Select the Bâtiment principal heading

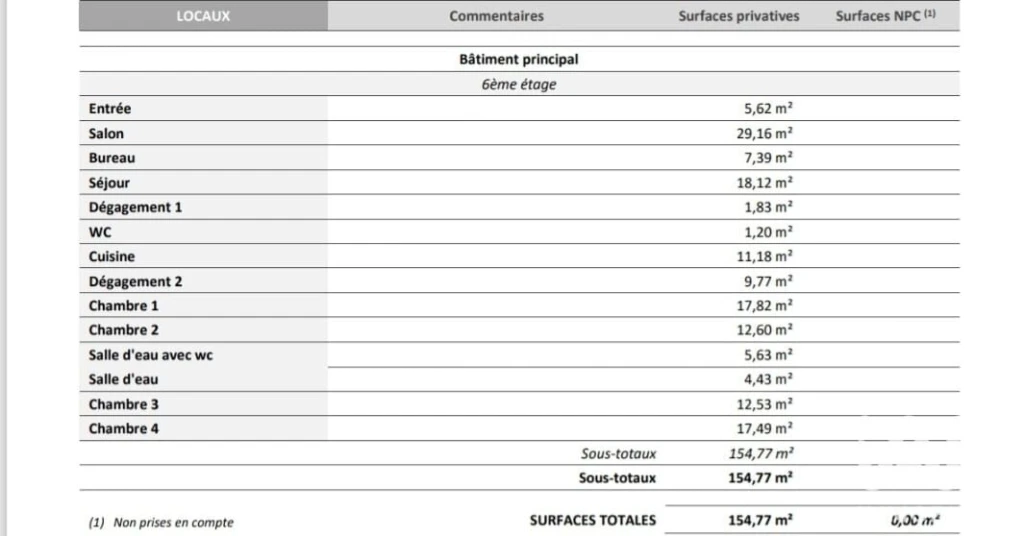(x=519, y=59)
